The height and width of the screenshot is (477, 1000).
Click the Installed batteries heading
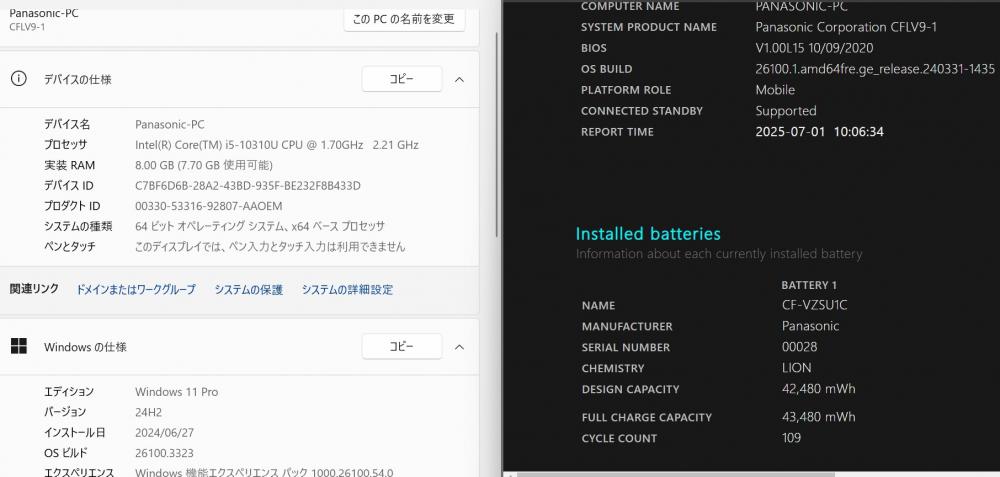[648, 233]
